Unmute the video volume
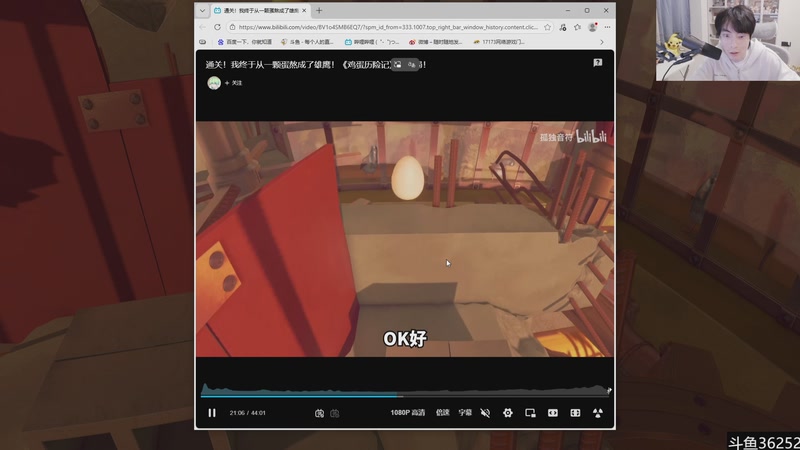This screenshot has height=450, width=800. point(485,413)
